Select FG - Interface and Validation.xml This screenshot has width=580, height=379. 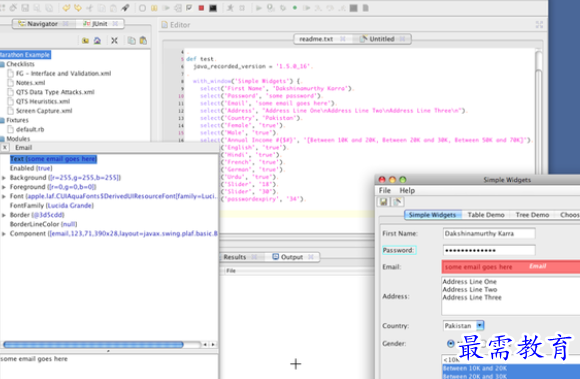(63, 74)
